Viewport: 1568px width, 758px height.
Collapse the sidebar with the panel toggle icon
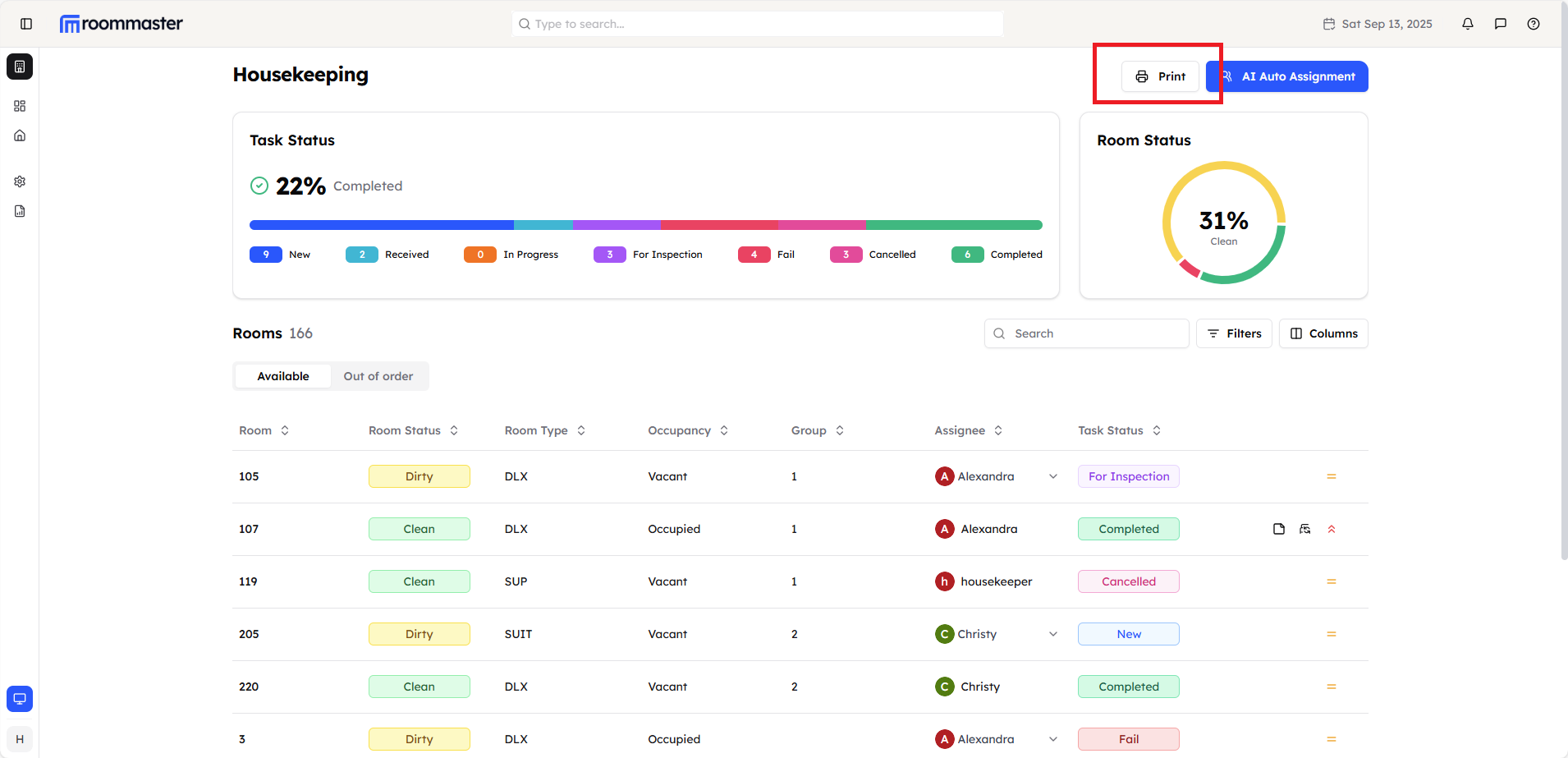(x=26, y=24)
